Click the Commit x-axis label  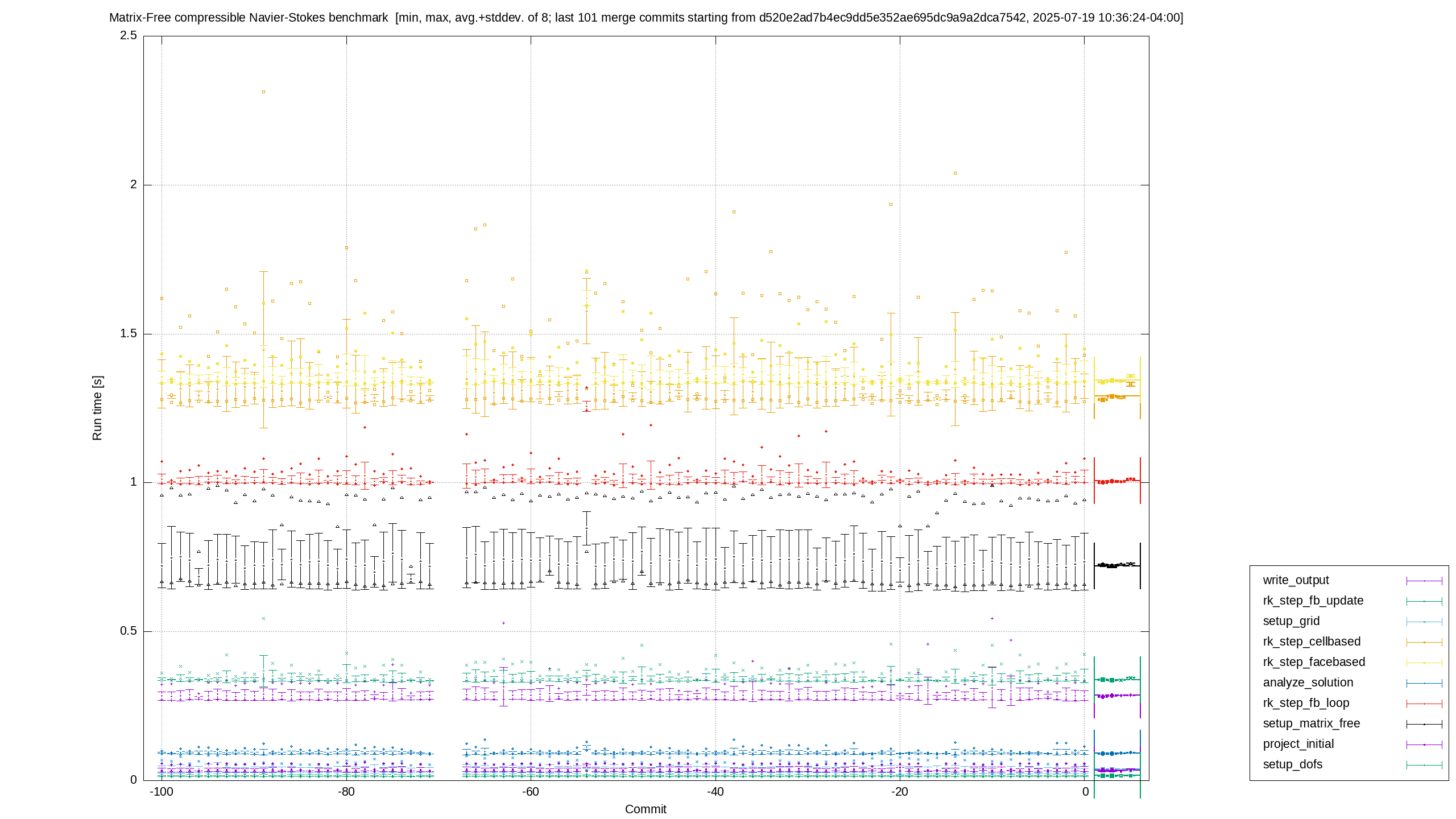point(646,809)
